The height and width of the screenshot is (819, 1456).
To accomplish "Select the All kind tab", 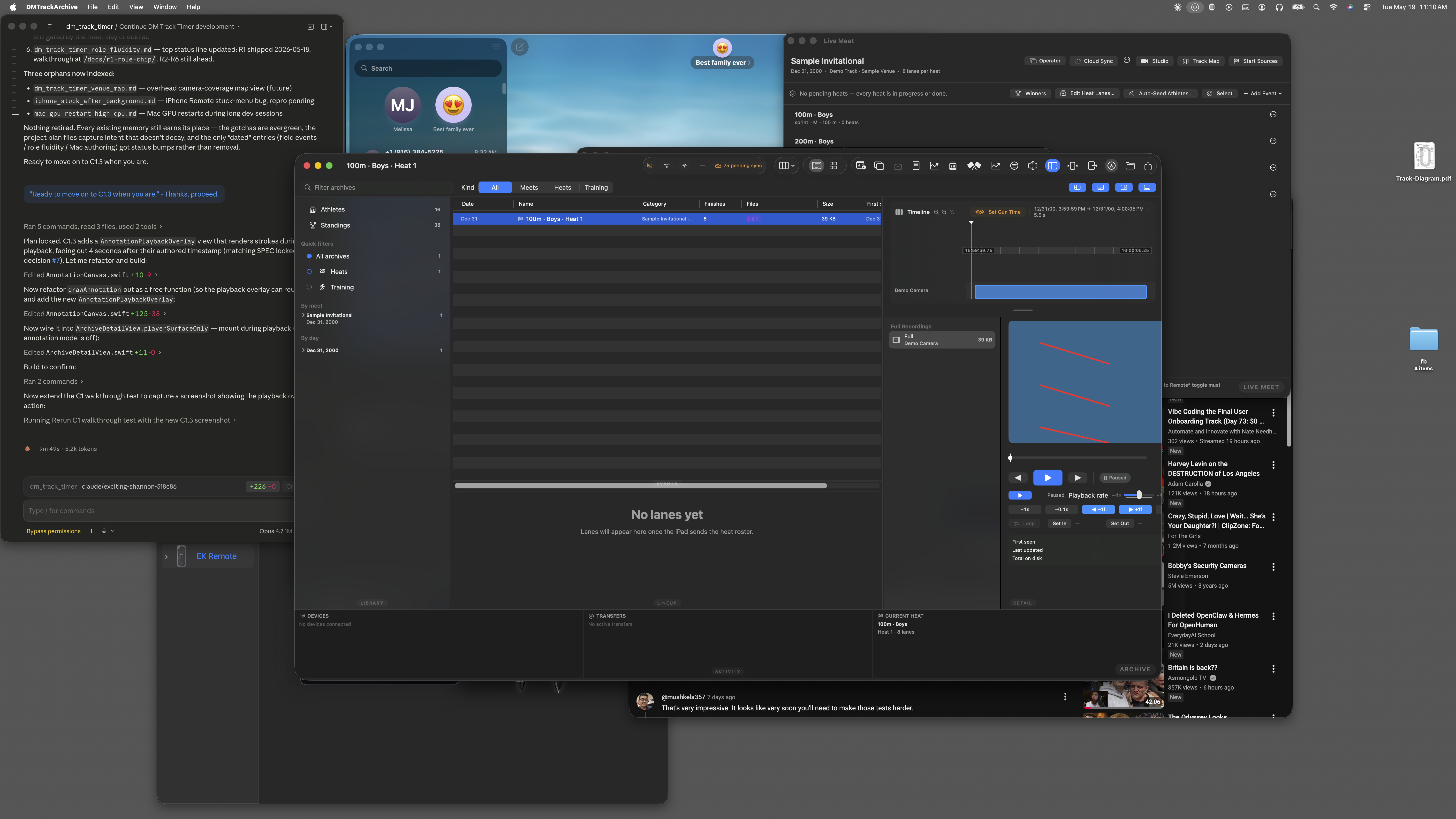I will click(x=495, y=187).
